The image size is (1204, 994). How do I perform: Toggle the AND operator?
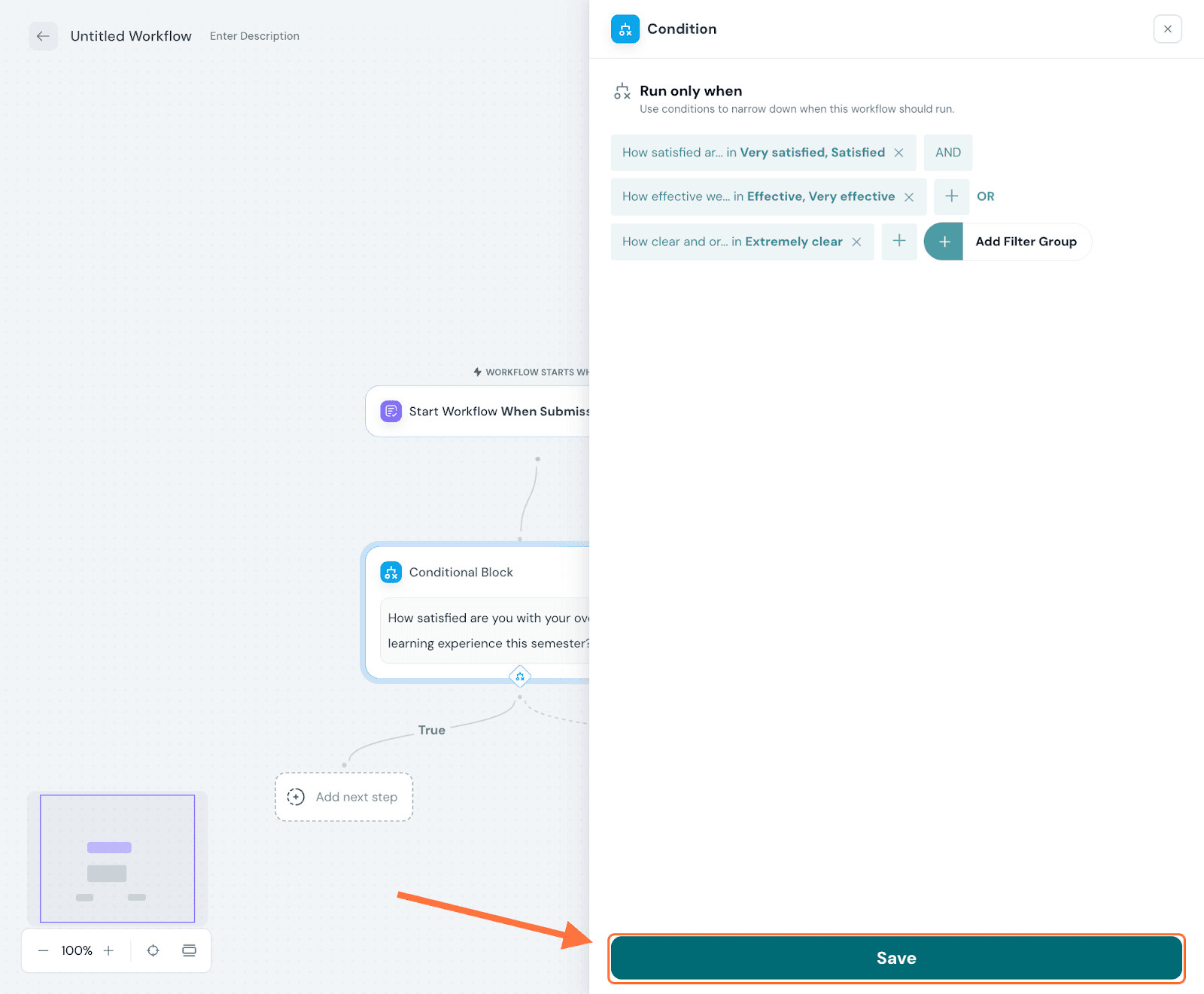[947, 153]
